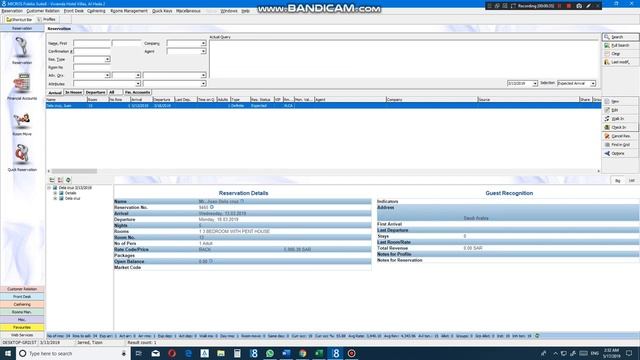
Task: Open the Reservation sidebar icon
Action: (22, 50)
